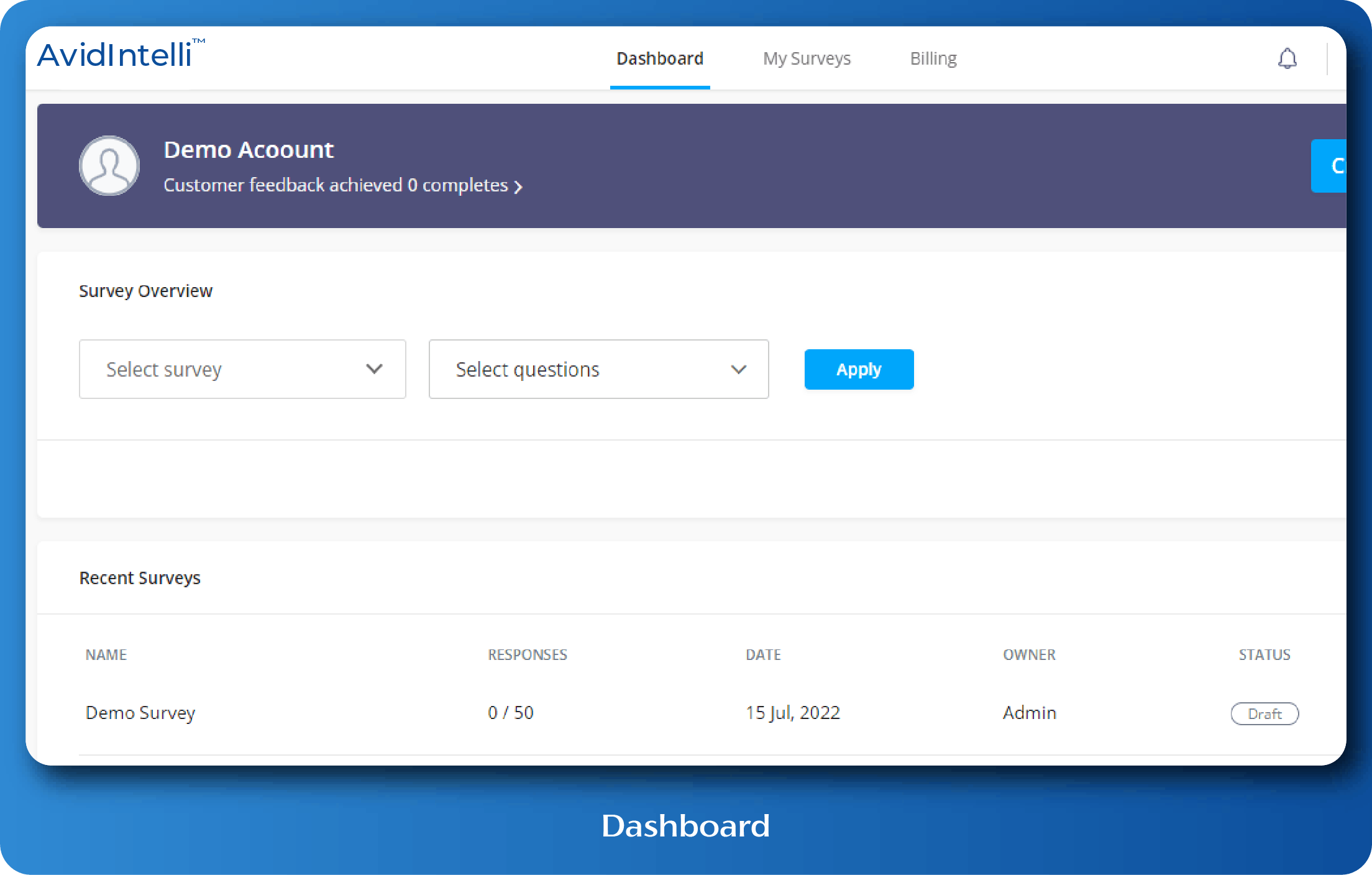Image resolution: width=1372 pixels, height=875 pixels.
Task: Click the Demo Account name heading
Action: pos(249,150)
